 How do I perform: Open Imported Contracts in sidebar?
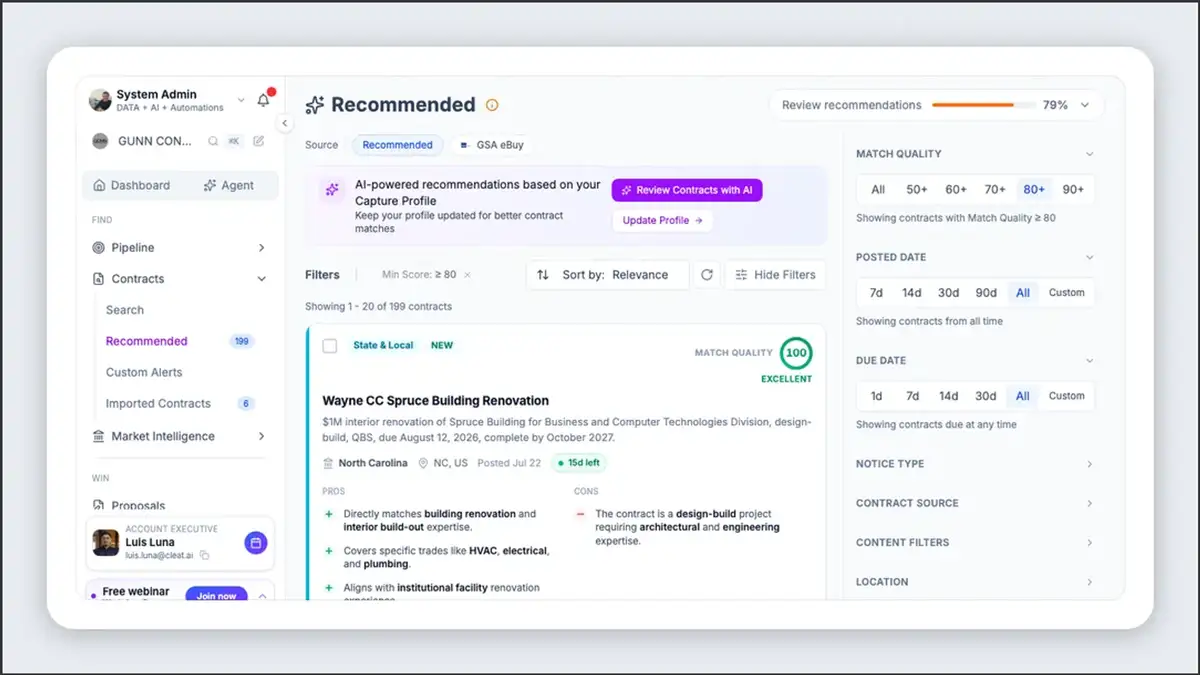[158, 403]
